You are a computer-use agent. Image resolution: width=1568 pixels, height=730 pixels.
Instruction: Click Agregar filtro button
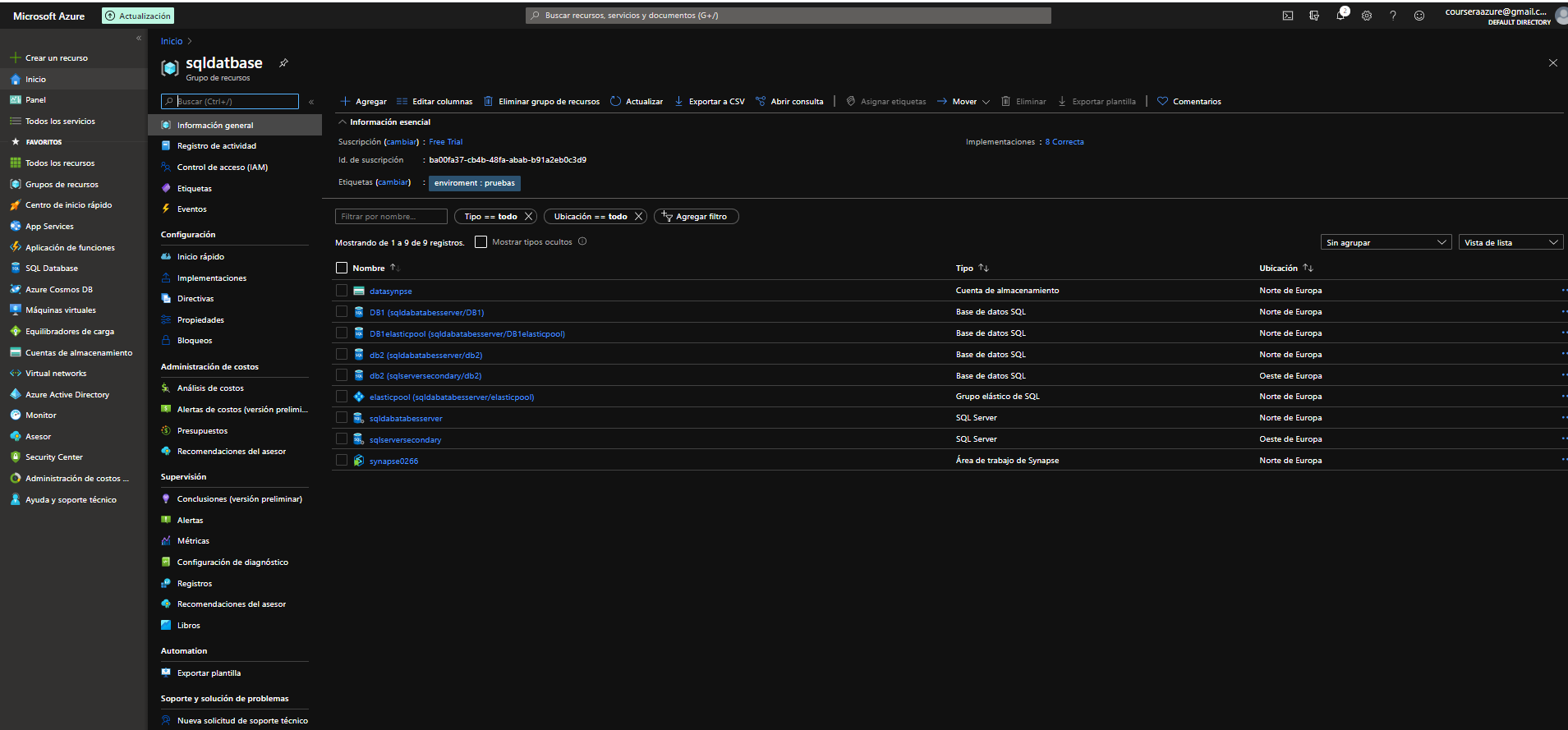(x=697, y=217)
